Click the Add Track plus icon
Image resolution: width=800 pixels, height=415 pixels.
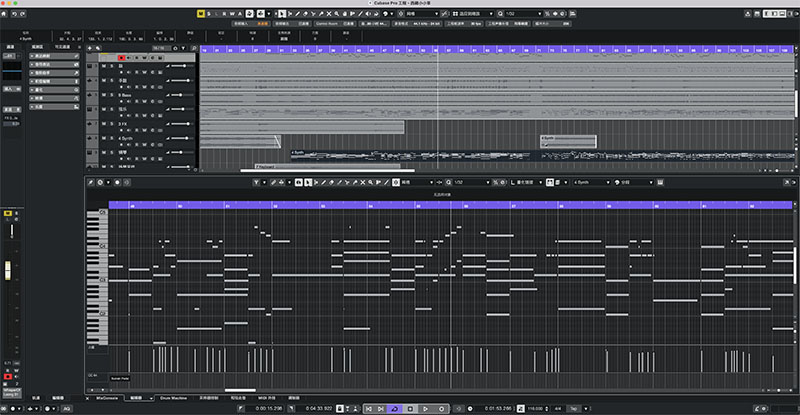tap(90, 48)
